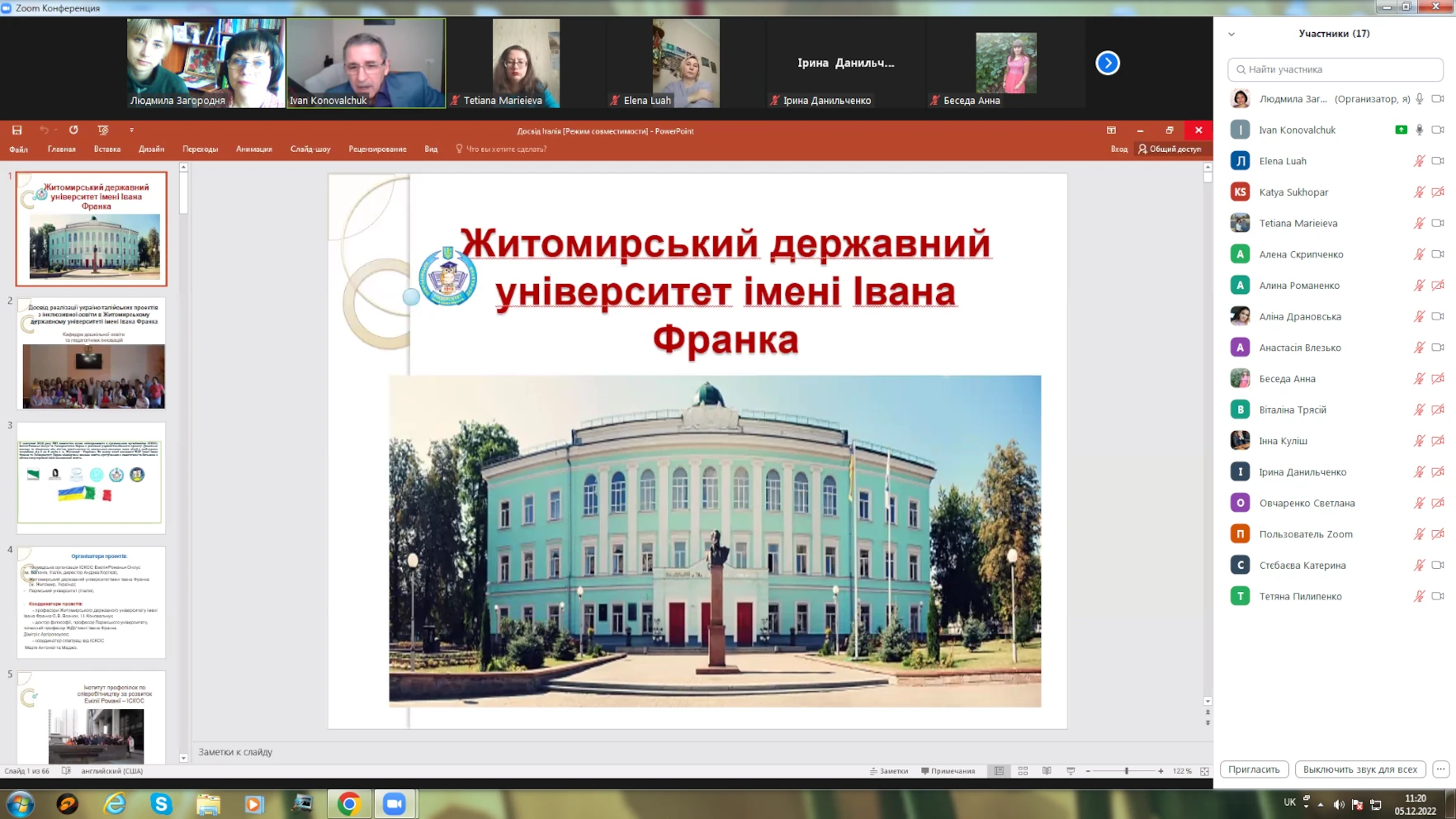The image size is (1456, 819).
Task: Select slide 2 thumbnail with group photo
Action: [x=92, y=353]
